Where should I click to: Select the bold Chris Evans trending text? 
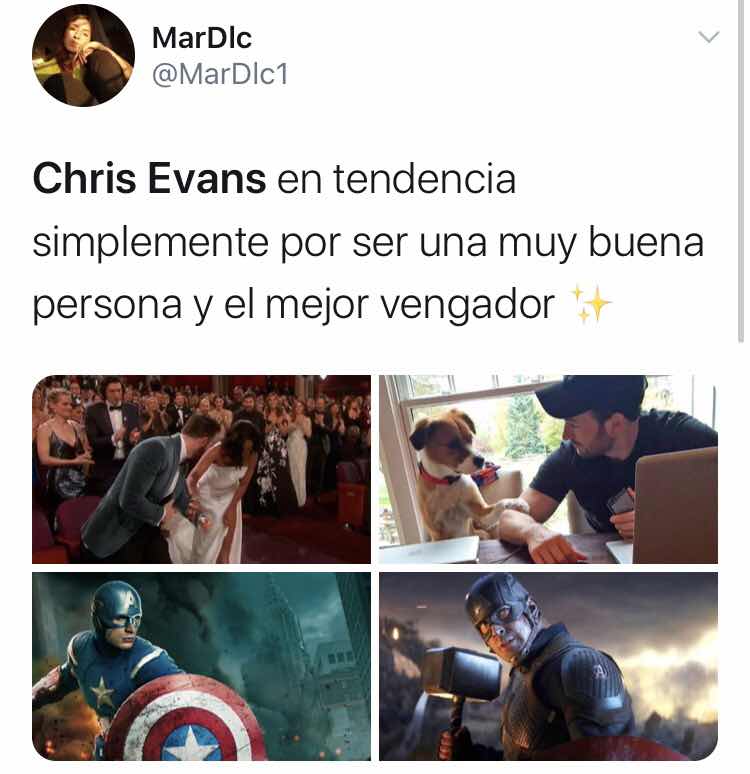point(150,179)
